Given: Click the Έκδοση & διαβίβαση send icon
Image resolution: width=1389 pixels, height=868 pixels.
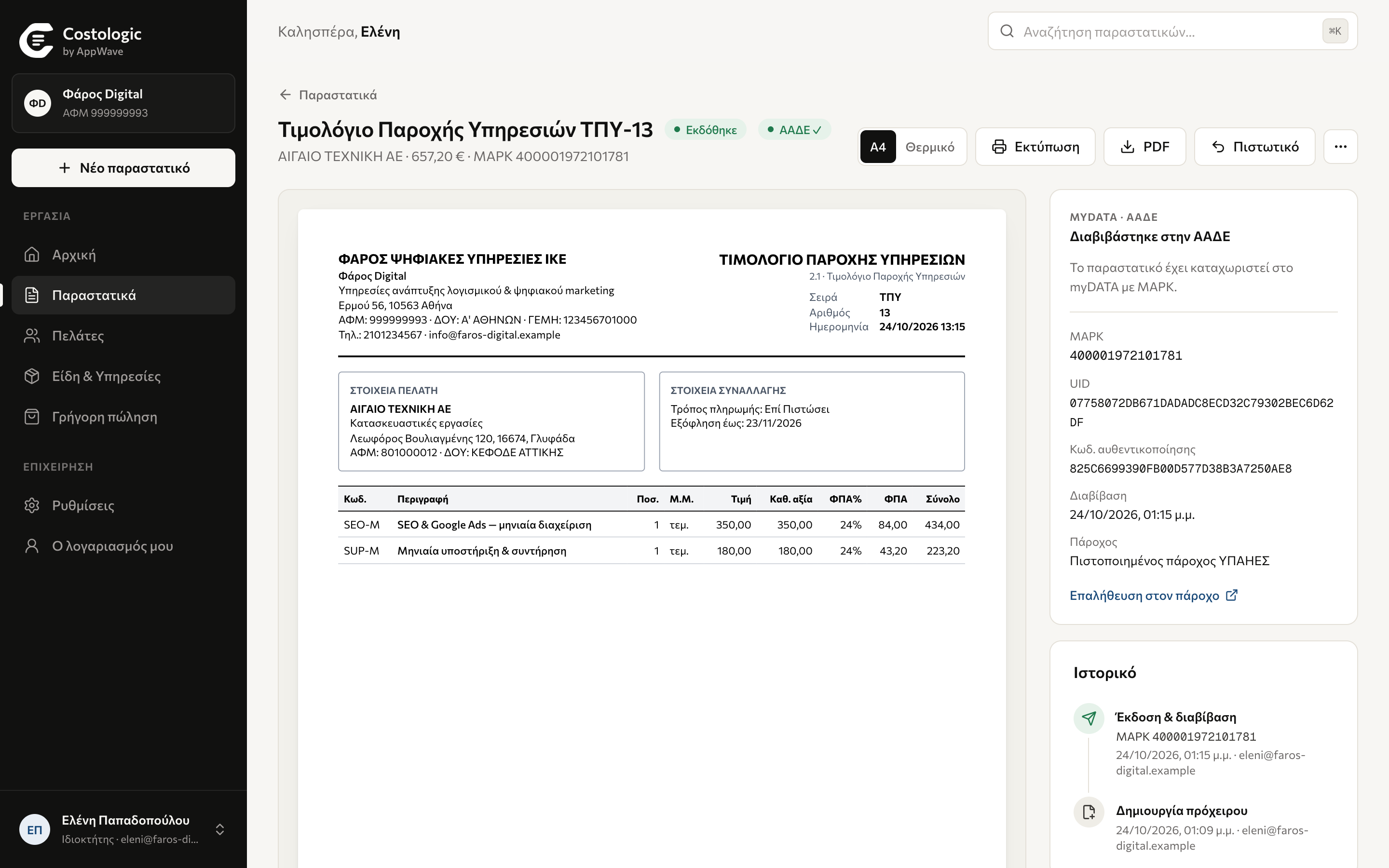Looking at the screenshot, I should [1089, 718].
